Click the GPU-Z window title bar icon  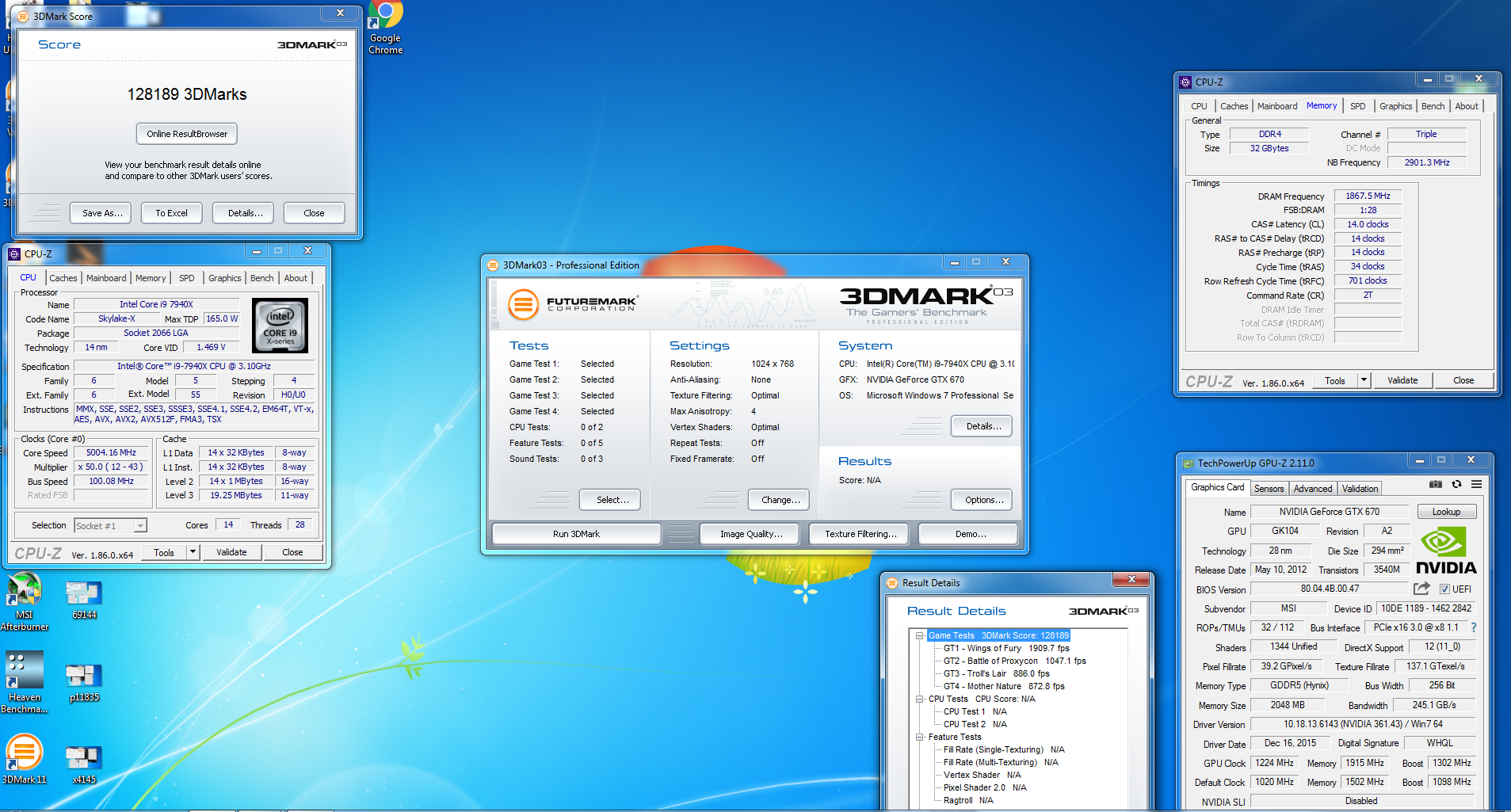[1188, 463]
